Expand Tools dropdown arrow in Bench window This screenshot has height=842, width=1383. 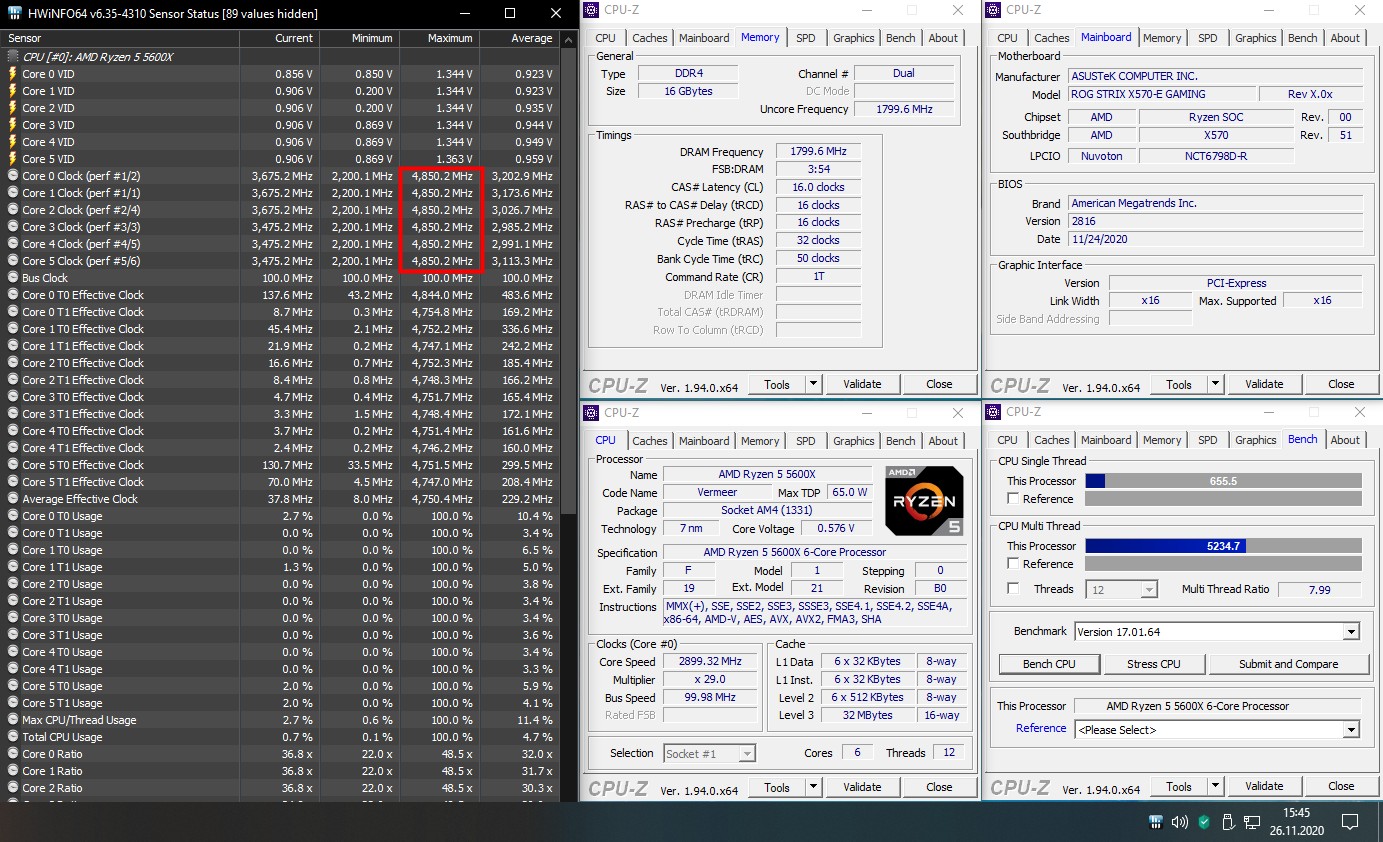1216,786
